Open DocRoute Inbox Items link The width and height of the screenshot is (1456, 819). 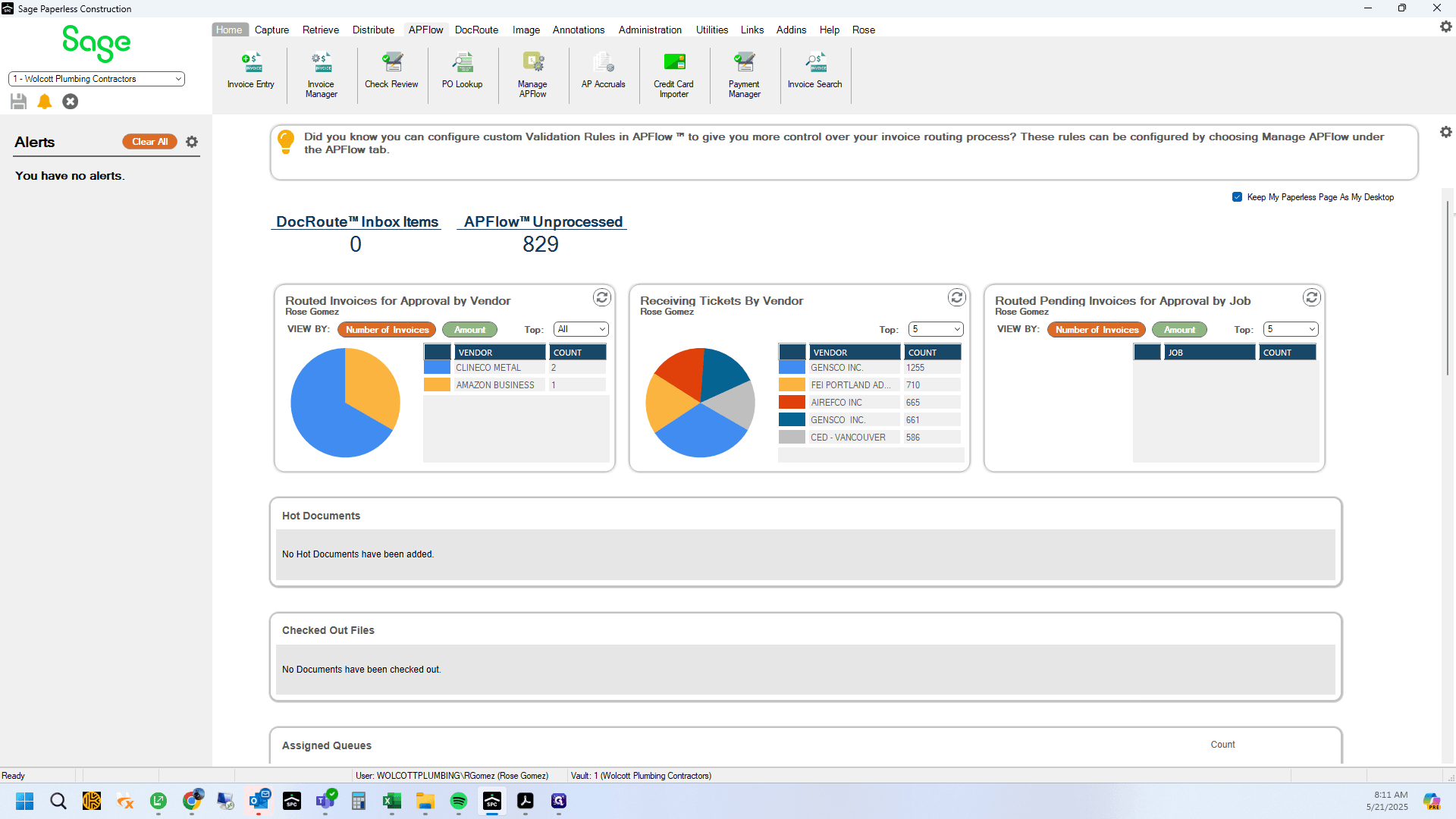click(356, 221)
